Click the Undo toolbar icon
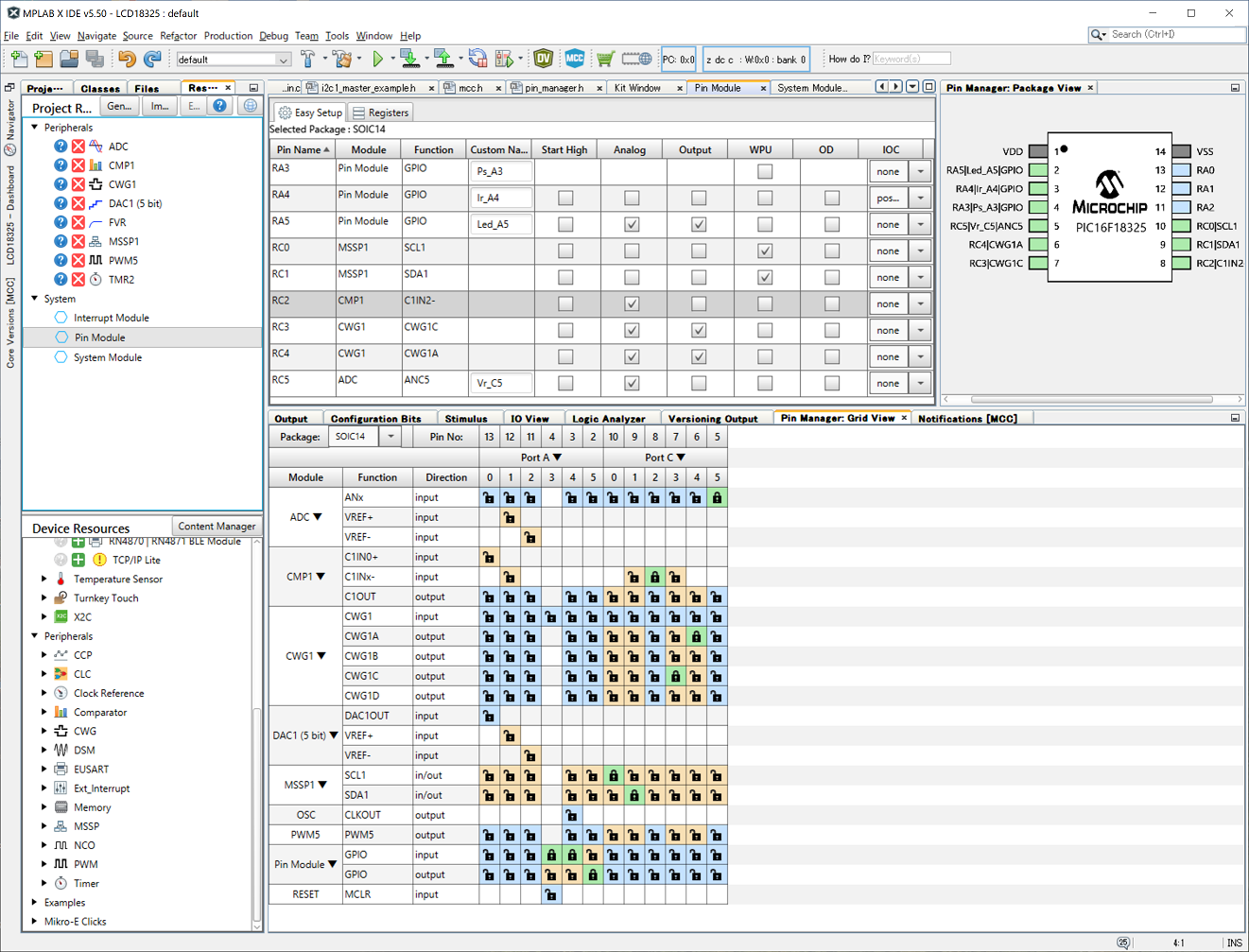This screenshot has width=1249, height=952. coord(127,59)
